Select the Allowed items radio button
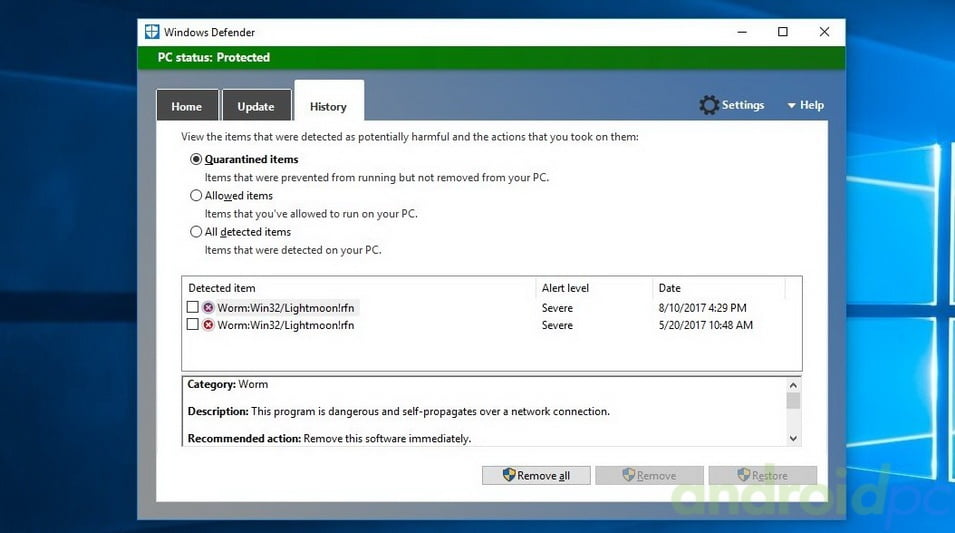The image size is (955, 533). (x=196, y=196)
